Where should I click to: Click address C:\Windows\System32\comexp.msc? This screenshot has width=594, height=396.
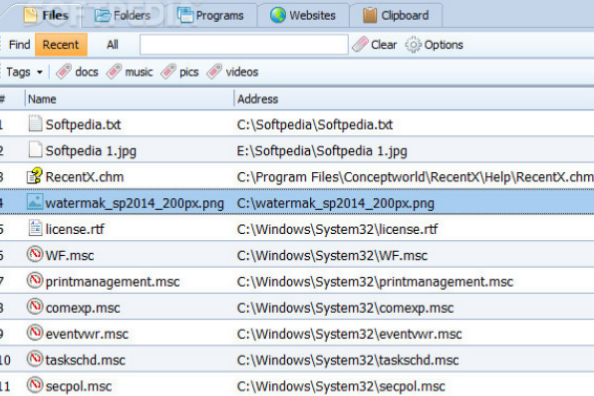pyautogui.click(x=345, y=308)
